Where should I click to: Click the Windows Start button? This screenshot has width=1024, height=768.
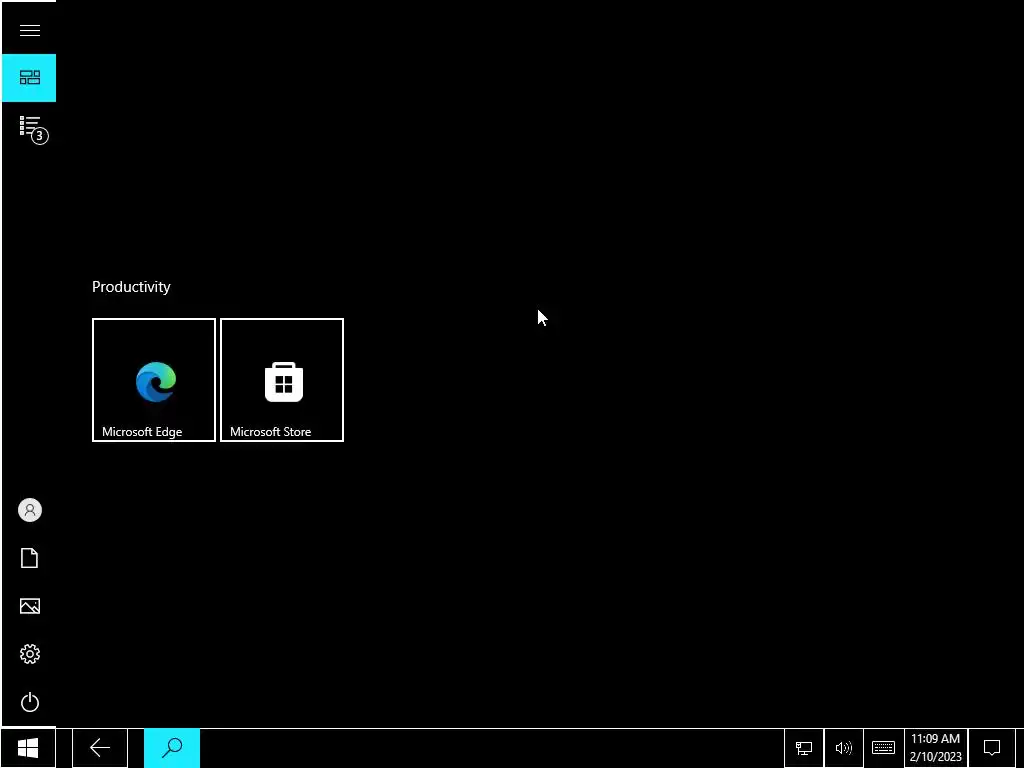point(28,748)
